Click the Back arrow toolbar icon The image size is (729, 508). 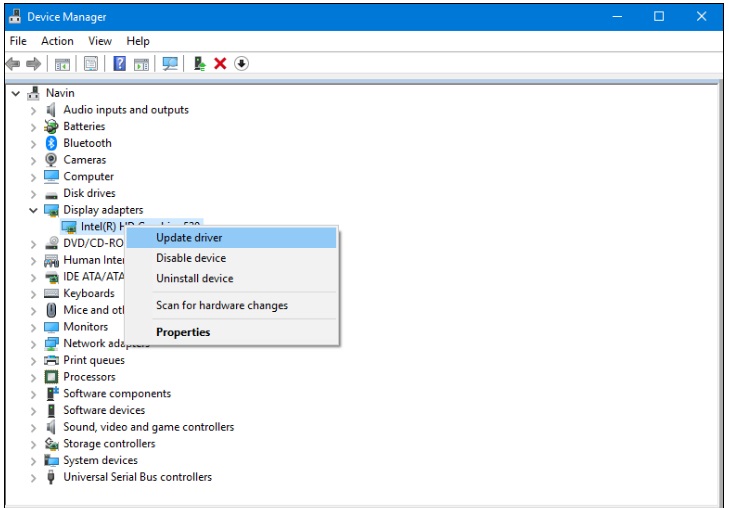click(x=13, y=64)
